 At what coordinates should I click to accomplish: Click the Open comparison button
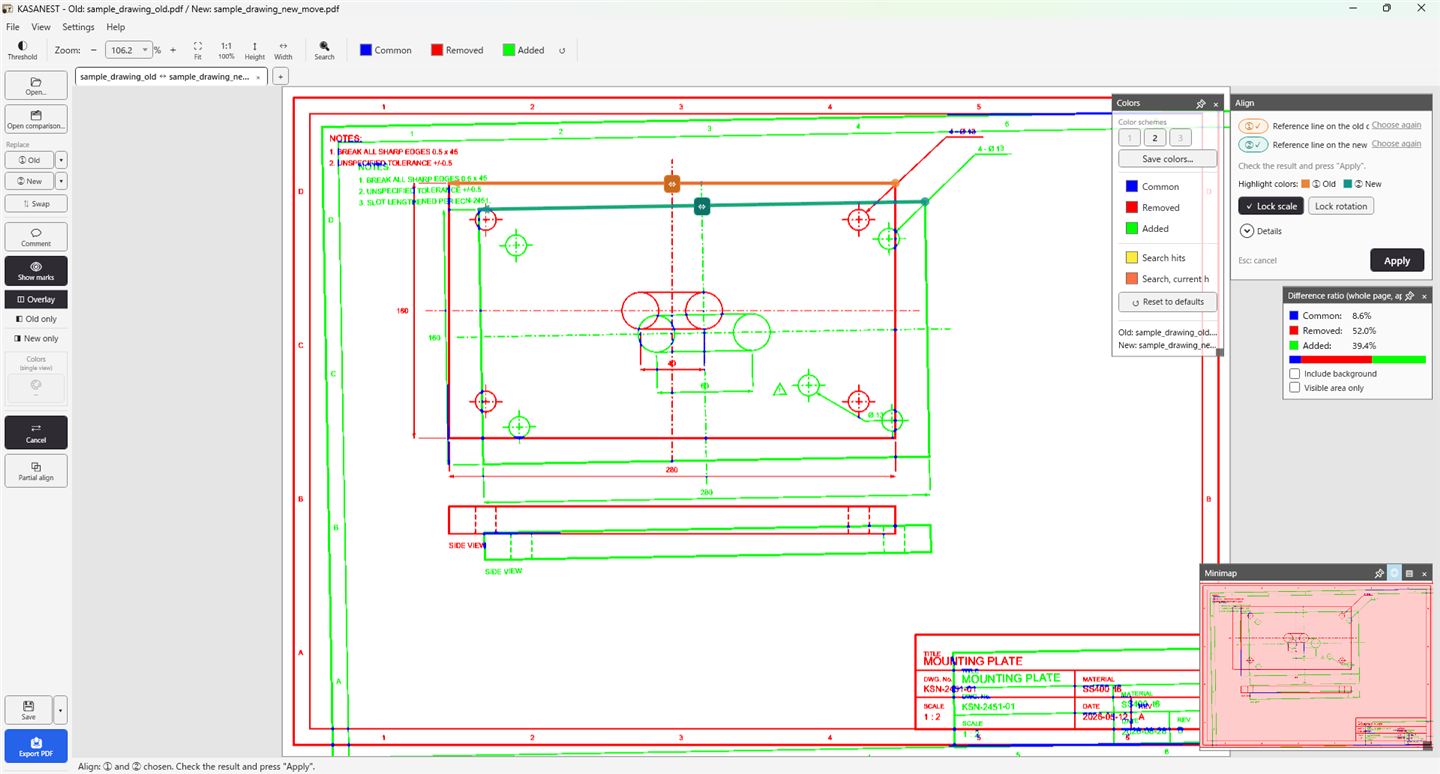(x=36, y=120)
